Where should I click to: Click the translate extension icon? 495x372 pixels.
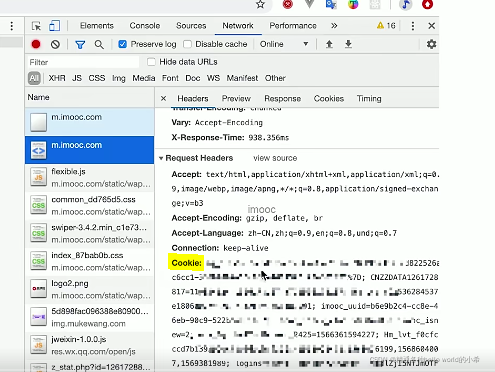click(331, 4)
